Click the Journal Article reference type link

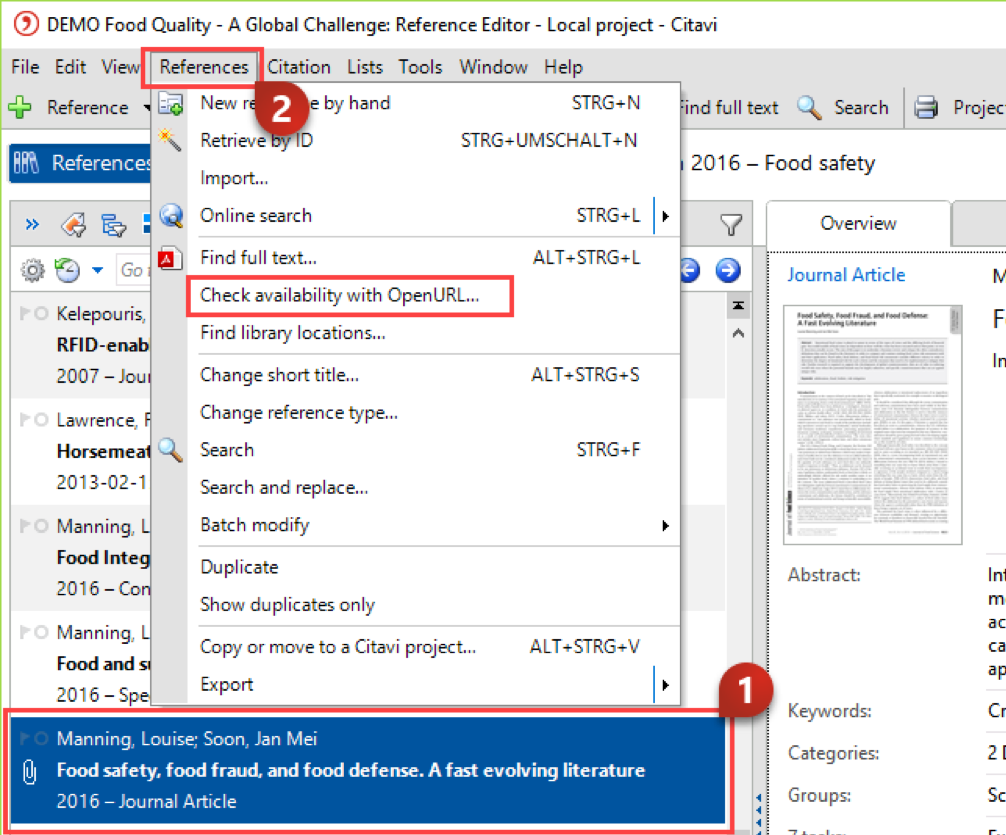pos(846,275)
